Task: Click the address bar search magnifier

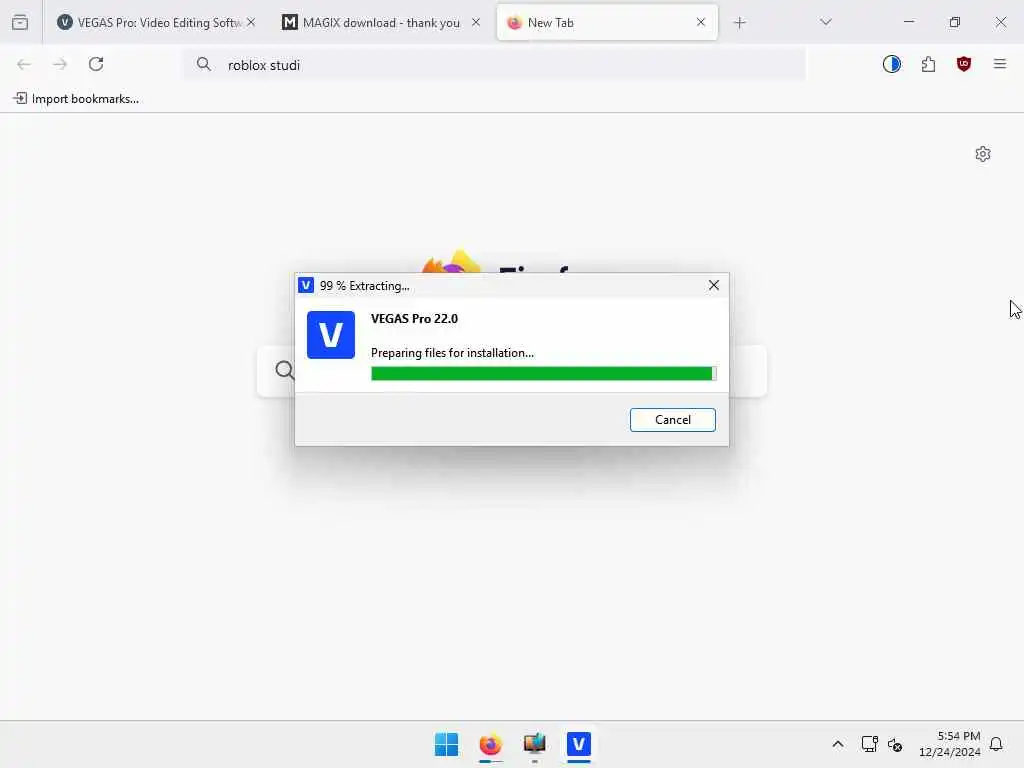Action: click(x=204, y=64)
